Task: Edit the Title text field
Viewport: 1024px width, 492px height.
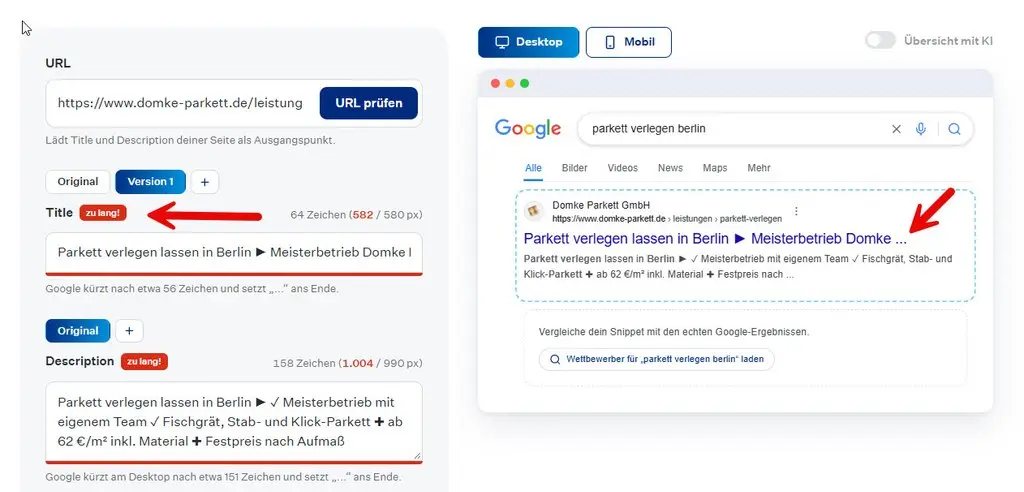Action: pyautogui.click(x=234, y=254)
